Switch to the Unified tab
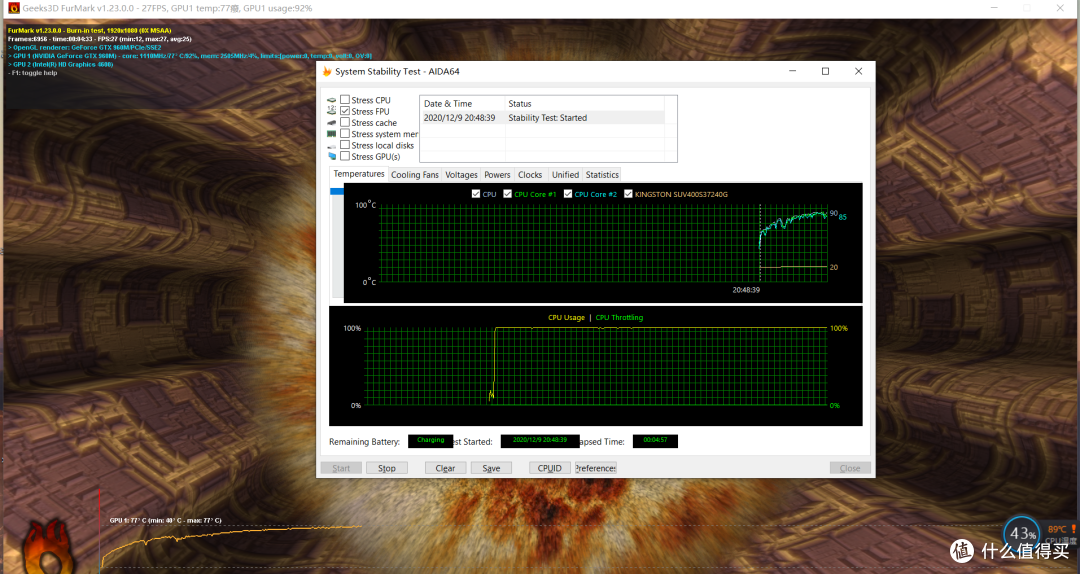 point(565,174)
